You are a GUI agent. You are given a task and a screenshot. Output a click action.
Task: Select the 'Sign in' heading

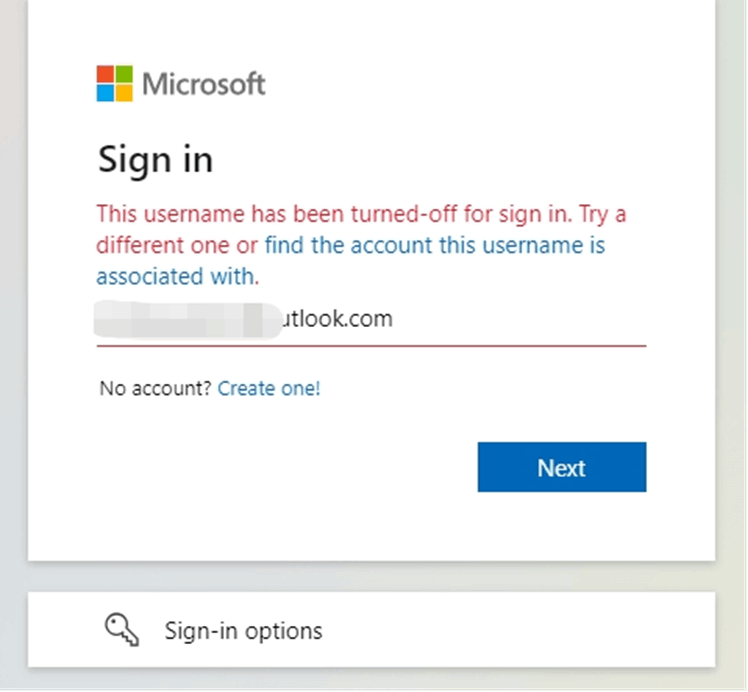click(156, 160)
